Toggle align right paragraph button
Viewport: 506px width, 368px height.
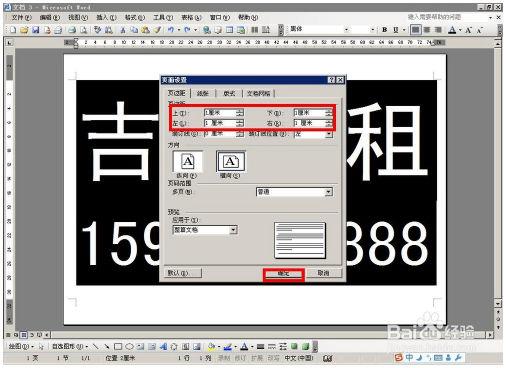[438, 30]
